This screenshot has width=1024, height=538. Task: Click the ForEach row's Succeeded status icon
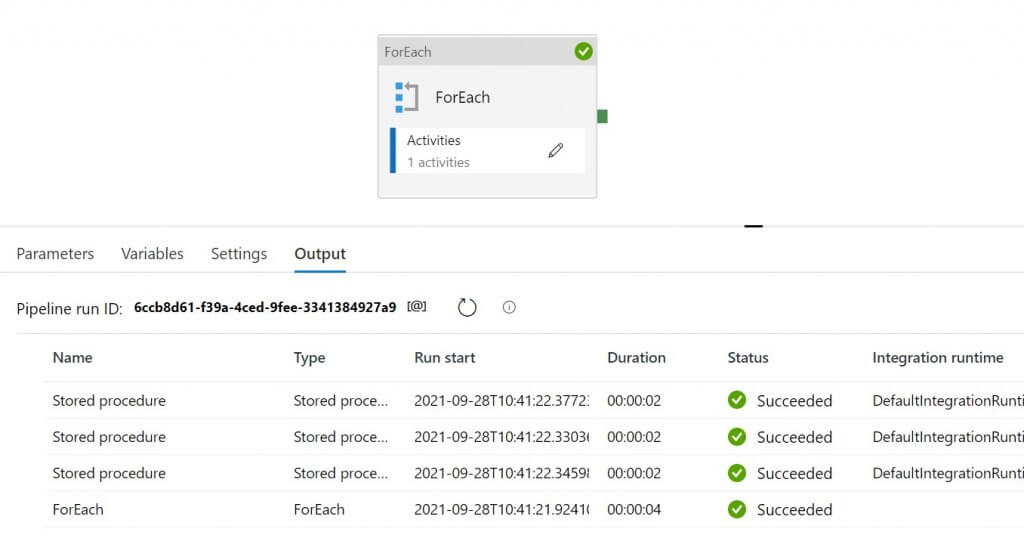pos(737,509)
